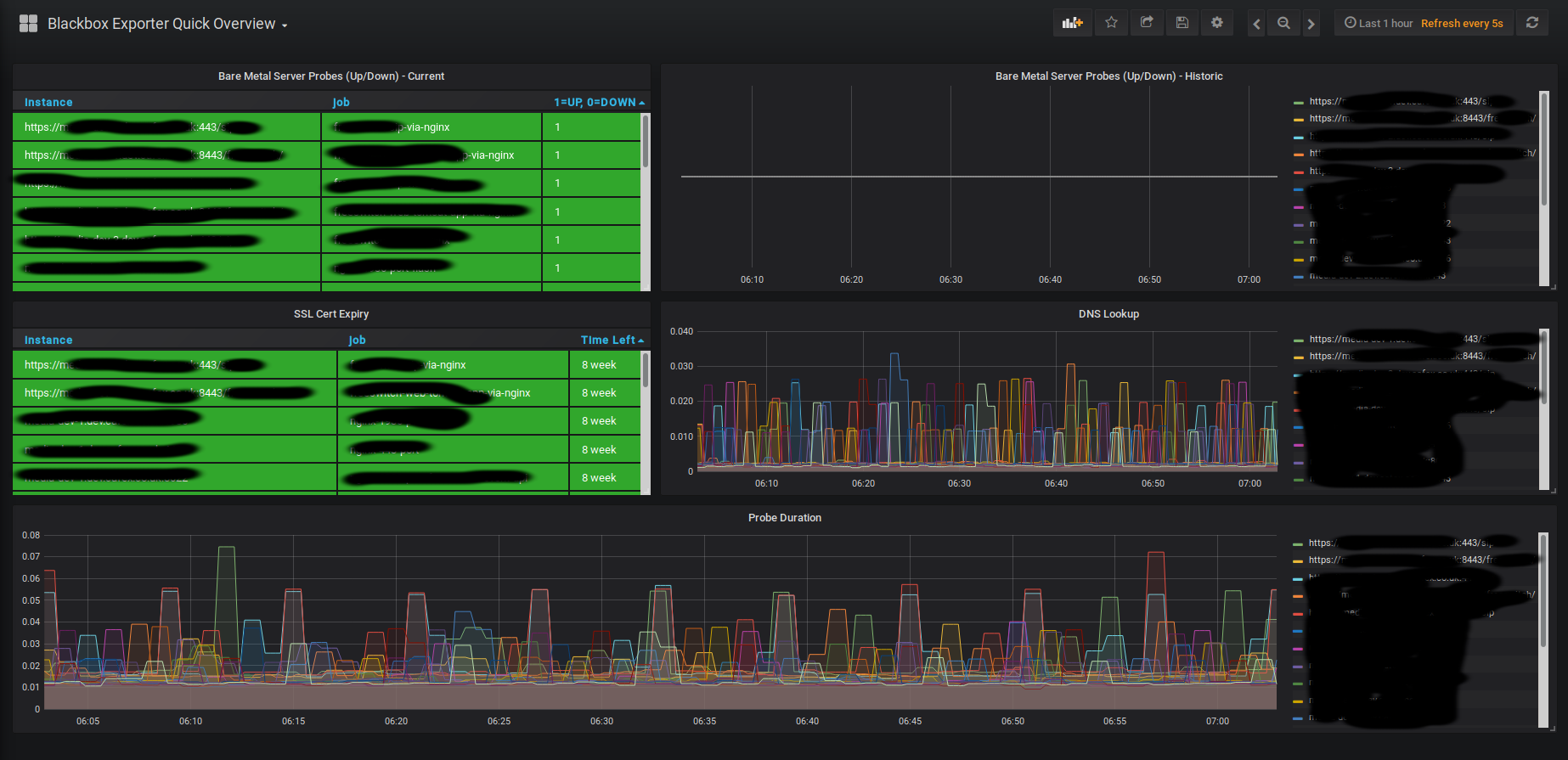This screenshot has width=1568, height=760.
Task: Star this dashboard as a favorite
Action: coord(1111,23)
